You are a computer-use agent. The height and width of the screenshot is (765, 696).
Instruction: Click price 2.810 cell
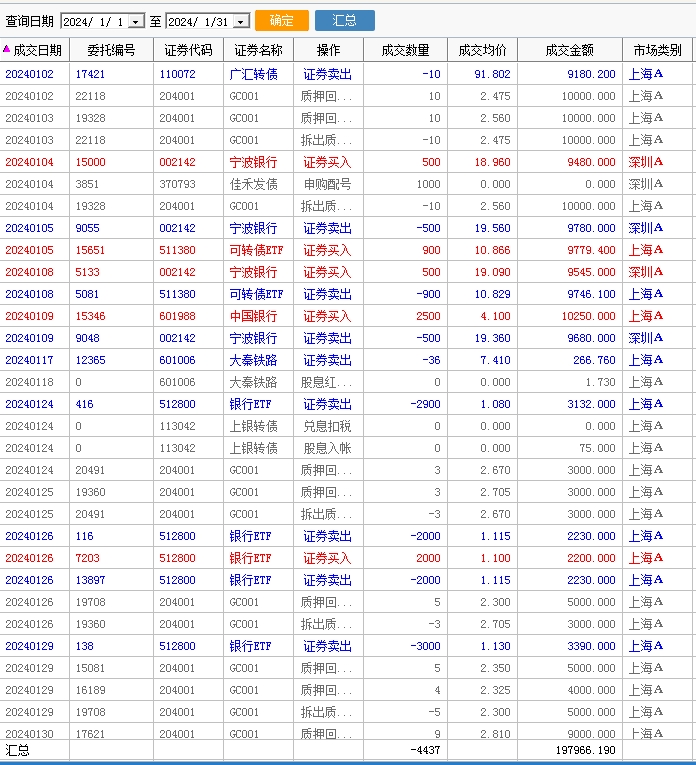point(495,734)
